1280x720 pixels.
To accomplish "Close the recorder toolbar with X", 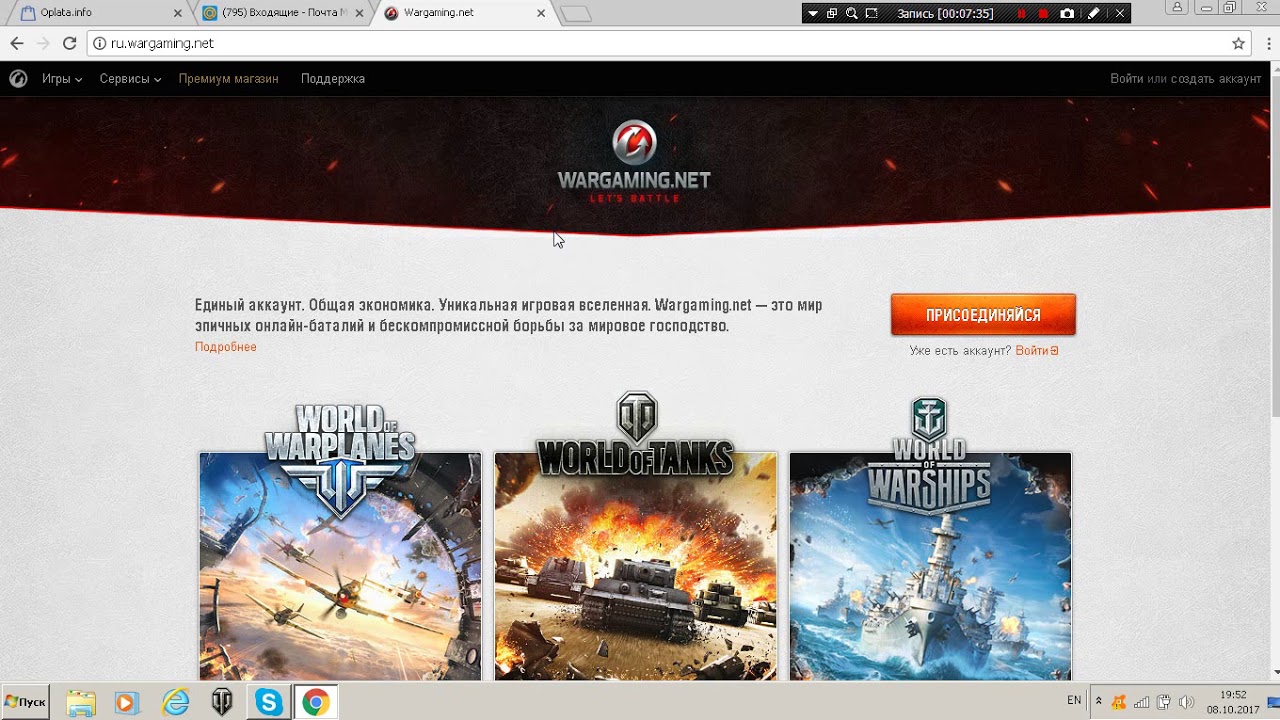I will [x=1120, y=13].
